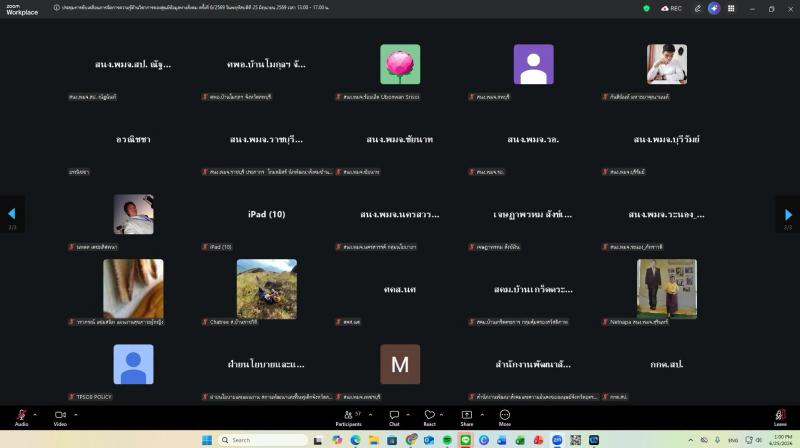Viewport: 800px width, 448px height.
Task: Open Outlook from the taskbar
Action: pos(429,440)
